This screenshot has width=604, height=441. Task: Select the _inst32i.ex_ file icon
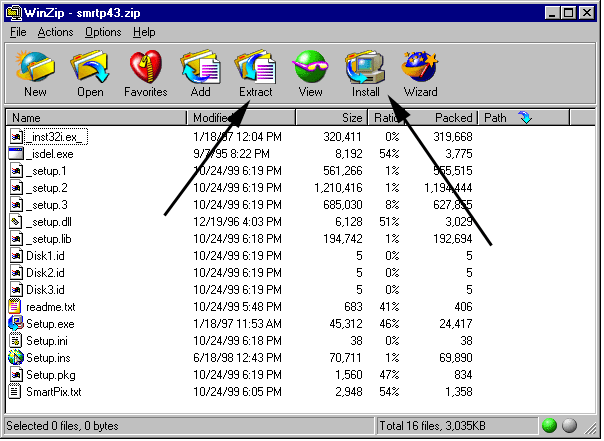click(x=16, y=137)
